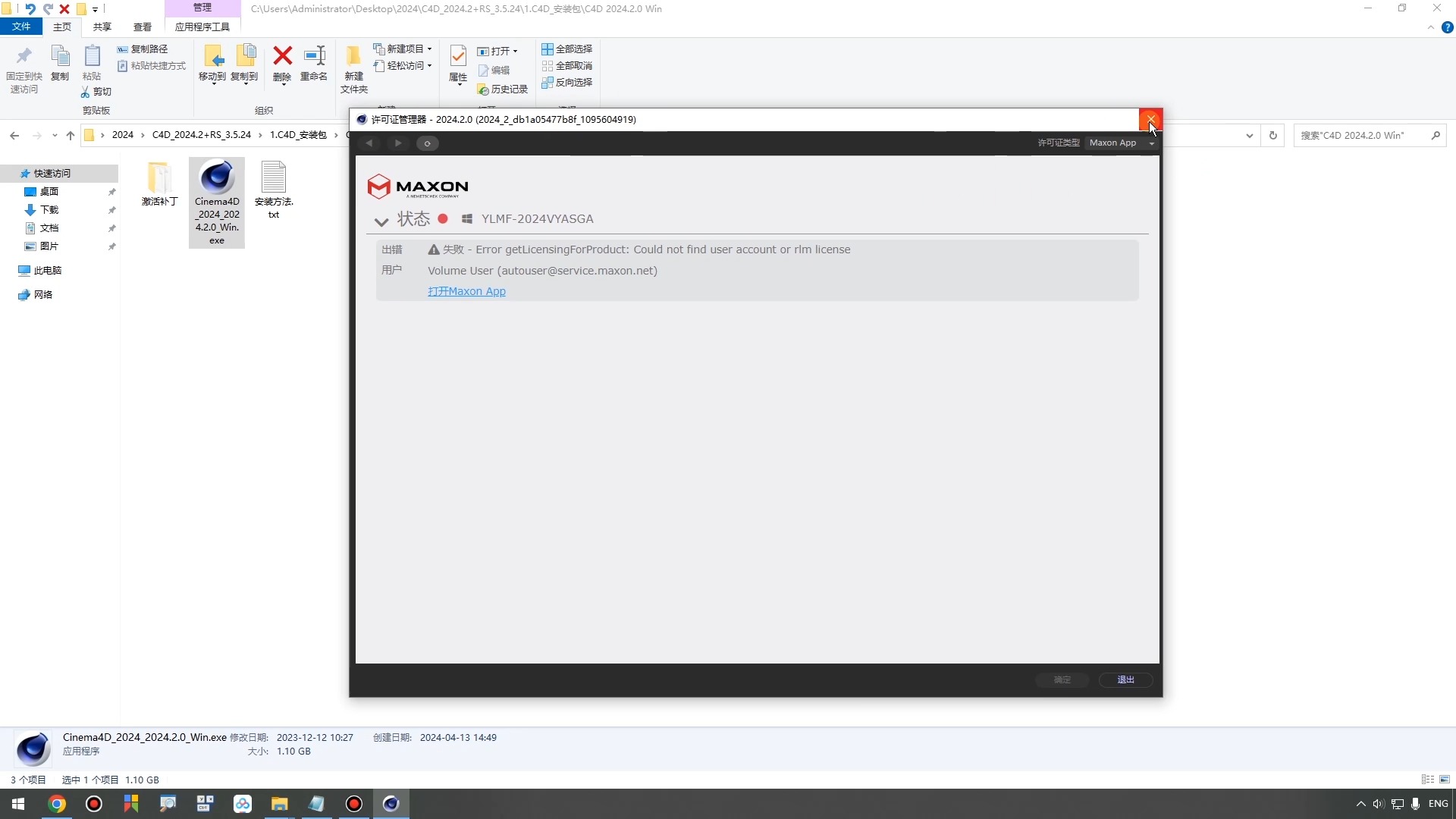
Task: Open the address bar history dropdown
Action: pyautogui.click(x=1250, y=136)
